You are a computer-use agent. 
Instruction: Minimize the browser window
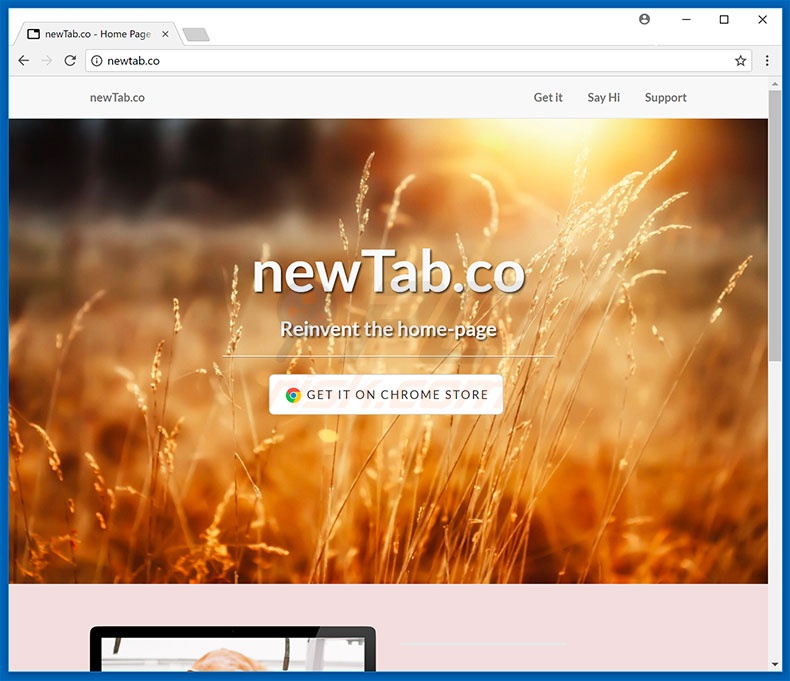click(686, 19)
